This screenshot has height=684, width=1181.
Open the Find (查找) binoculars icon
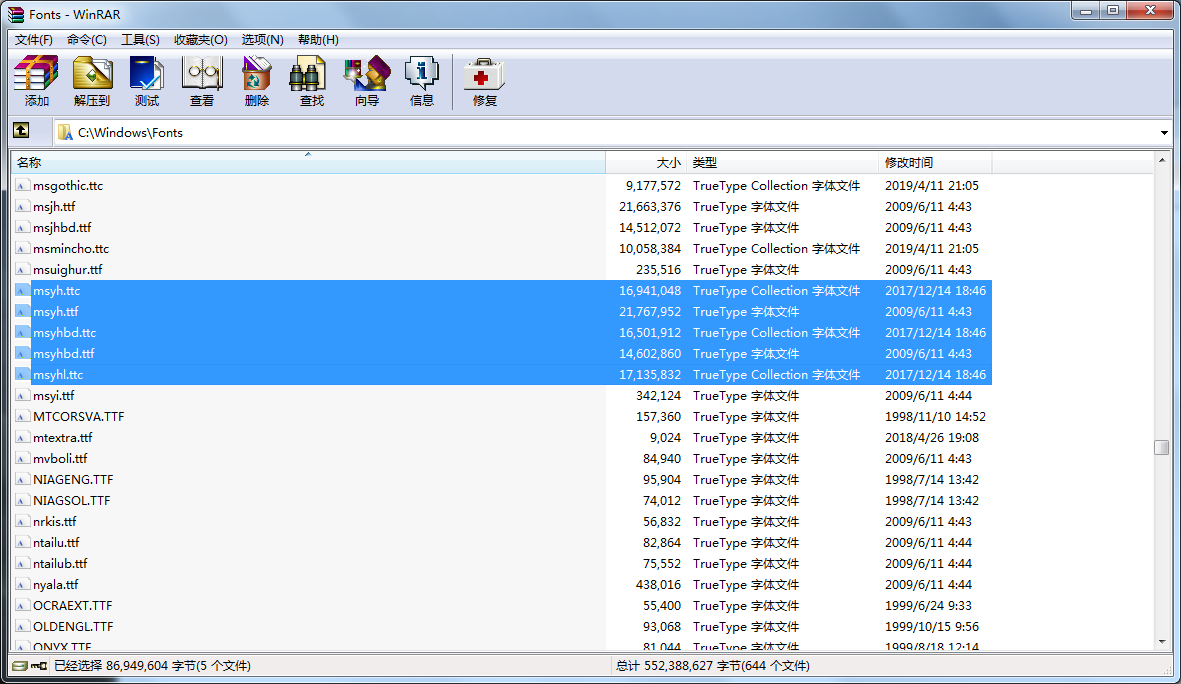[312, 81]
